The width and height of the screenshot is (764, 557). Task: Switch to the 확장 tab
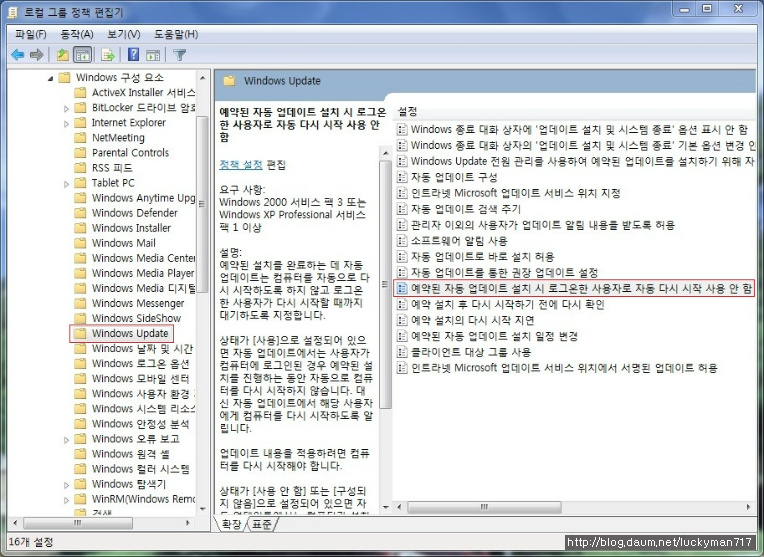(231, 524)
